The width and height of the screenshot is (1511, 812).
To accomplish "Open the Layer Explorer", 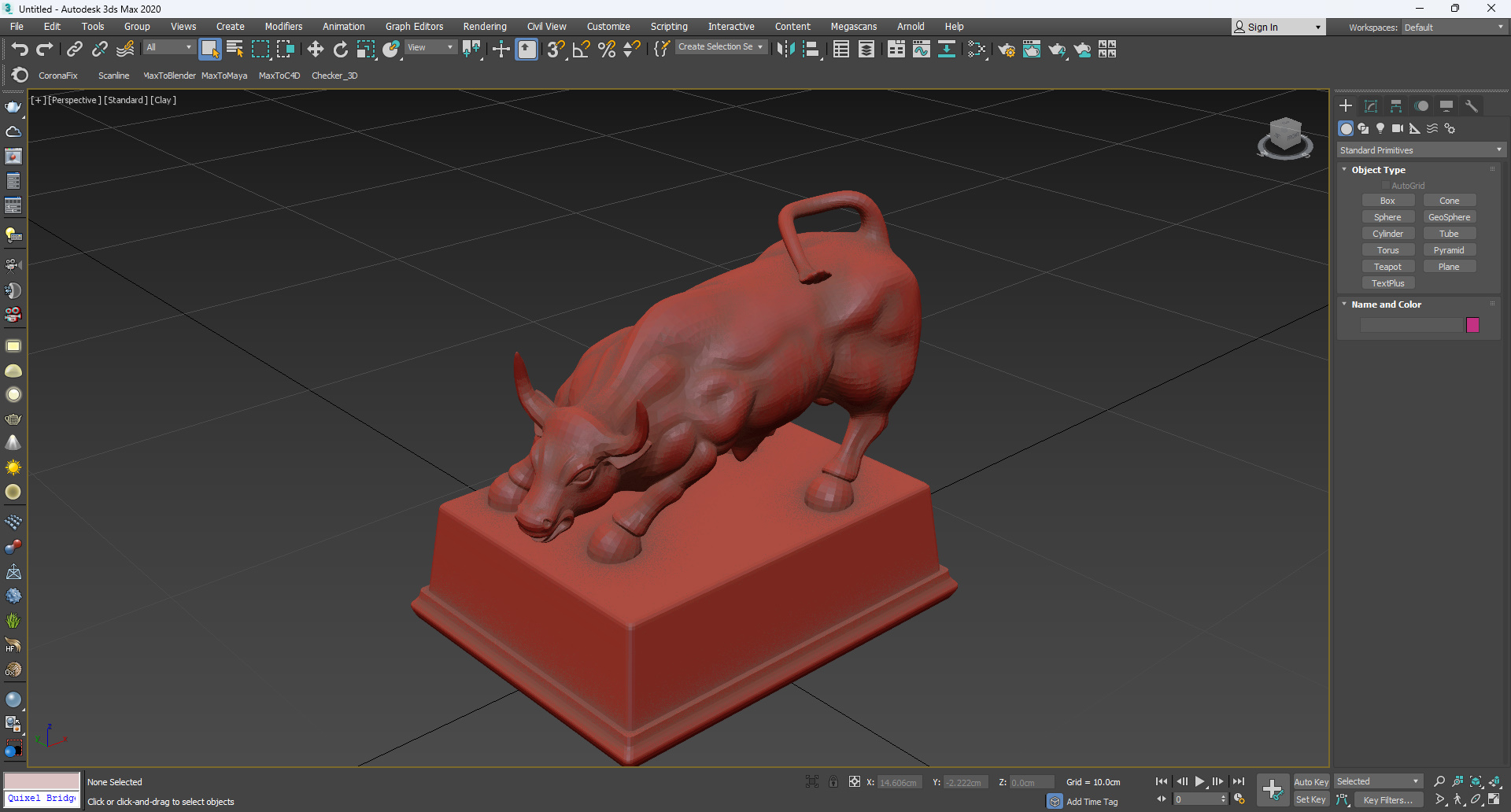I will click(x=866, y=50).
